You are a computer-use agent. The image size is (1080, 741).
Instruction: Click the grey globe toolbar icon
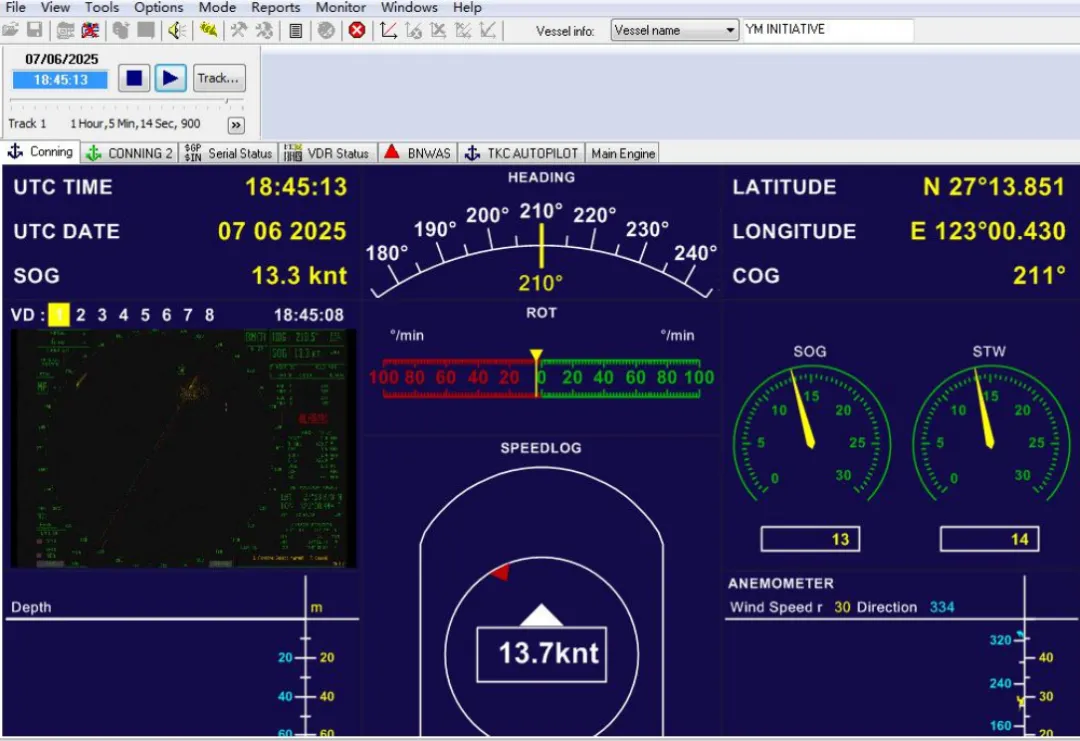(326, 30)
